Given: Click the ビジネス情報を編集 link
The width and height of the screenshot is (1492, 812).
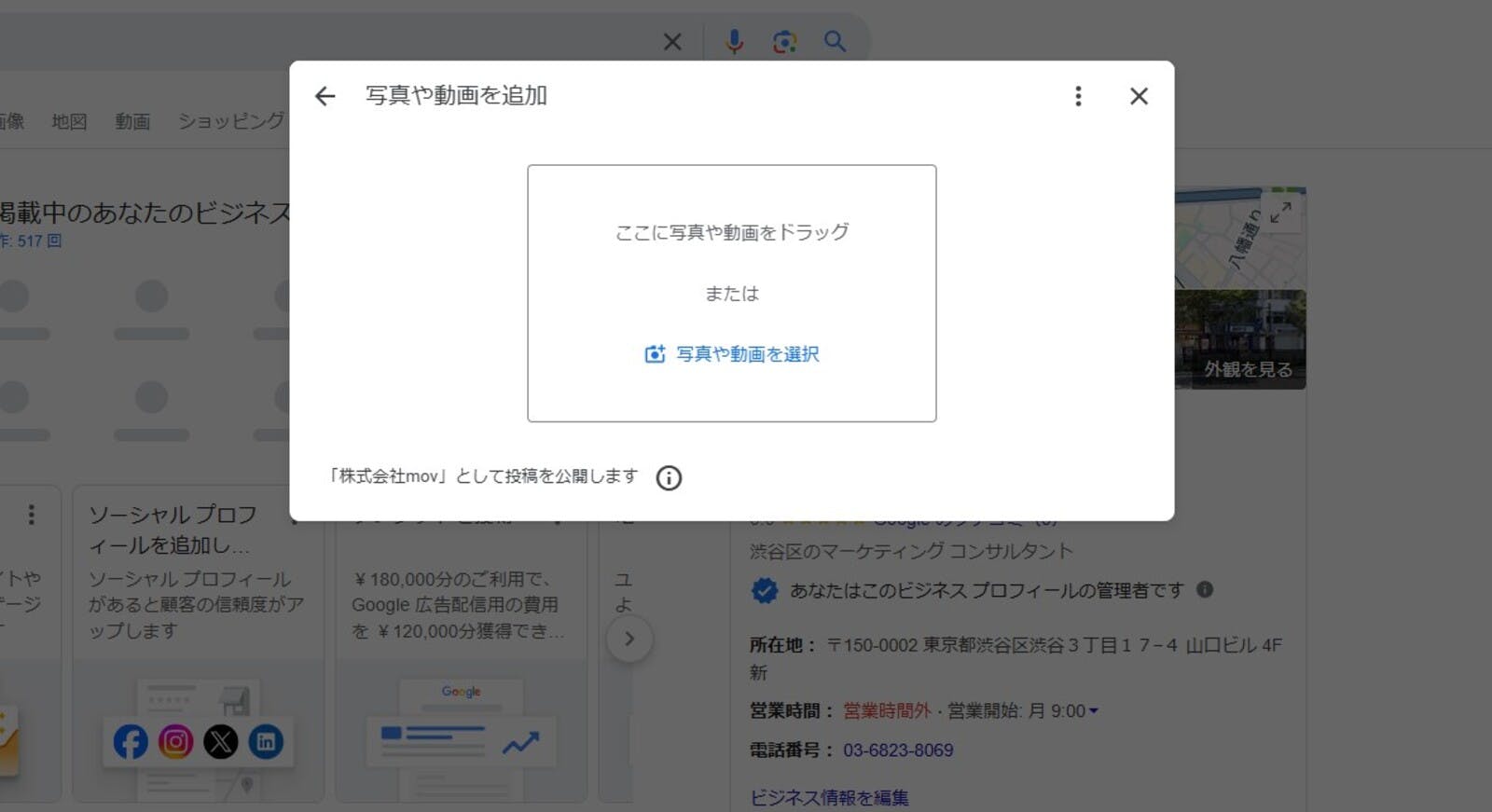Looking at the screenshot, I should (x=829, y=798).
